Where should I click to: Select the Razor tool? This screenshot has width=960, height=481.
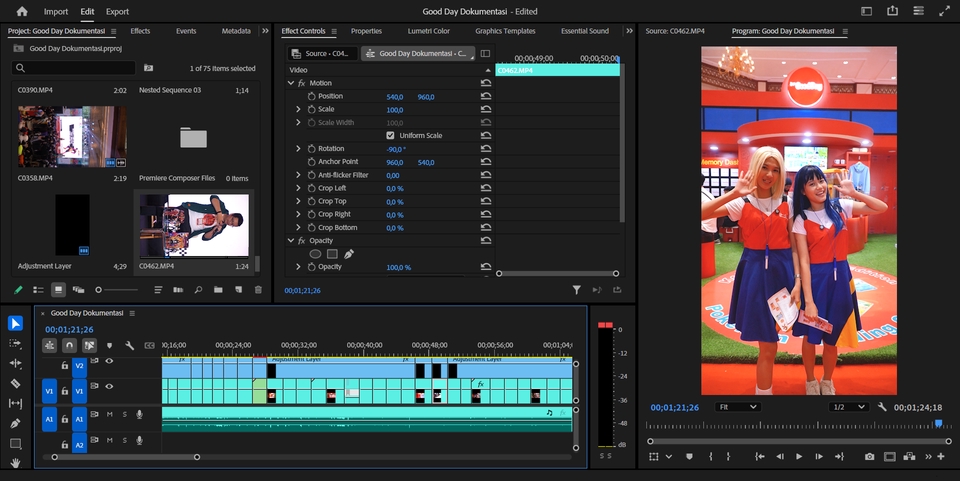pyautogui.click(x=15, y=384)
